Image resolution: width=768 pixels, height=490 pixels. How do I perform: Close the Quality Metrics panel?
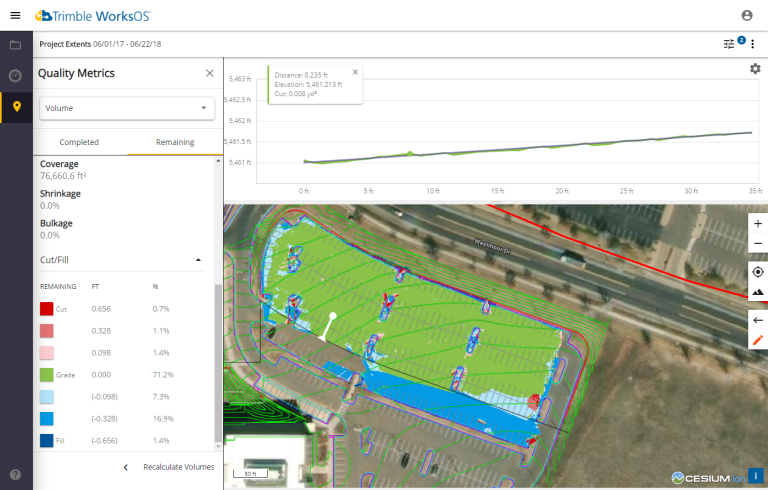pyautogui.click(x=209, y=73)
